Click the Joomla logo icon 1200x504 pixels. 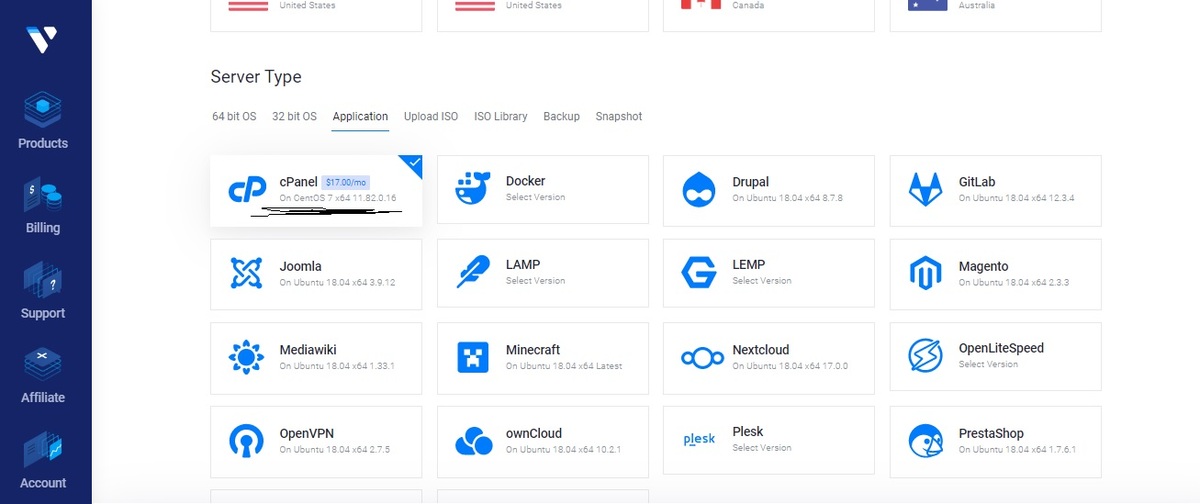pyautogui.click(x=246, y=272)
